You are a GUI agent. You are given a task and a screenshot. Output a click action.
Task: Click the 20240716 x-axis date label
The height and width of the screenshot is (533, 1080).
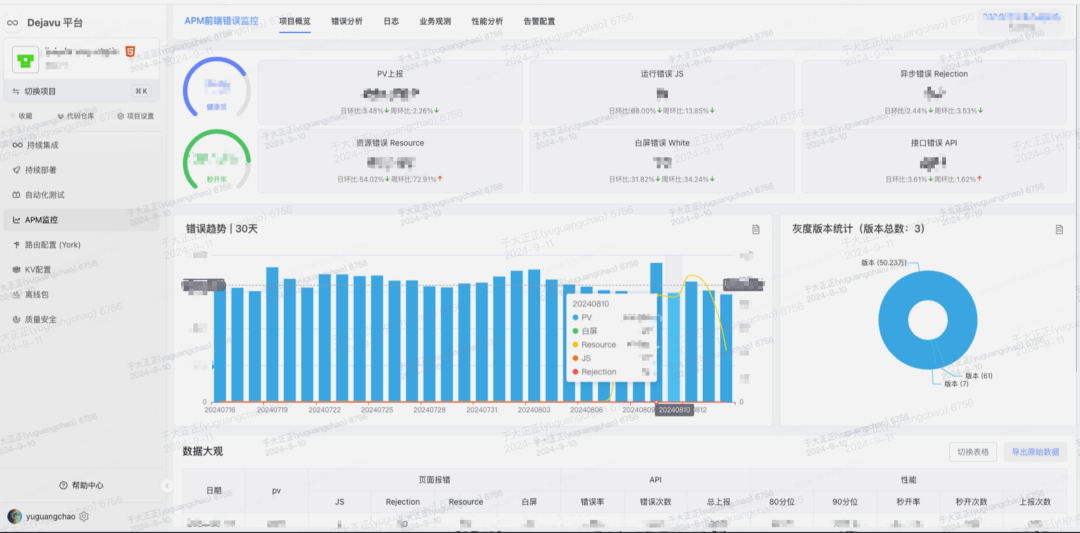click(220, 410)
